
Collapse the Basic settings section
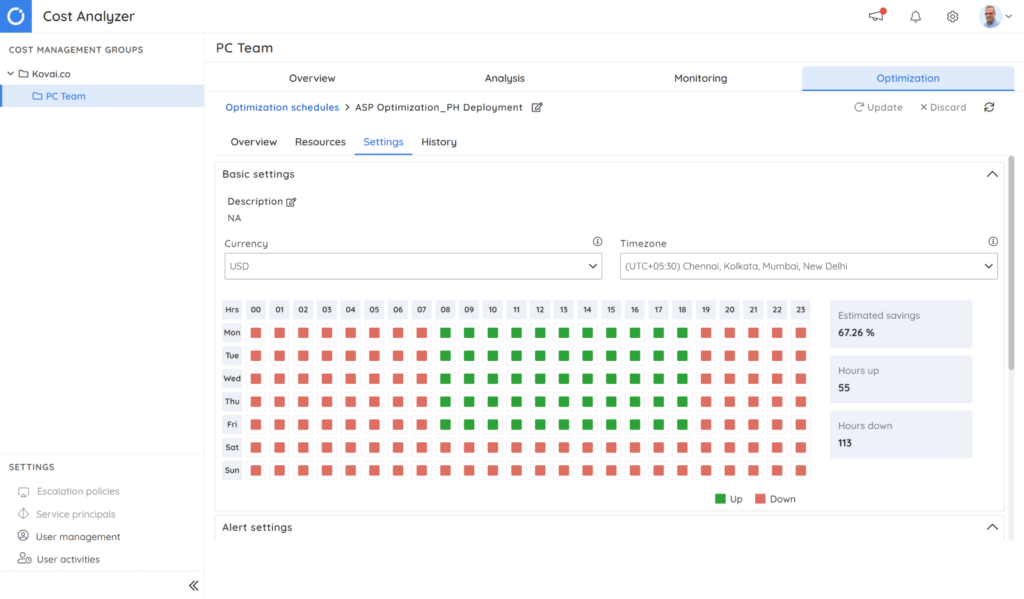point(992,173)
